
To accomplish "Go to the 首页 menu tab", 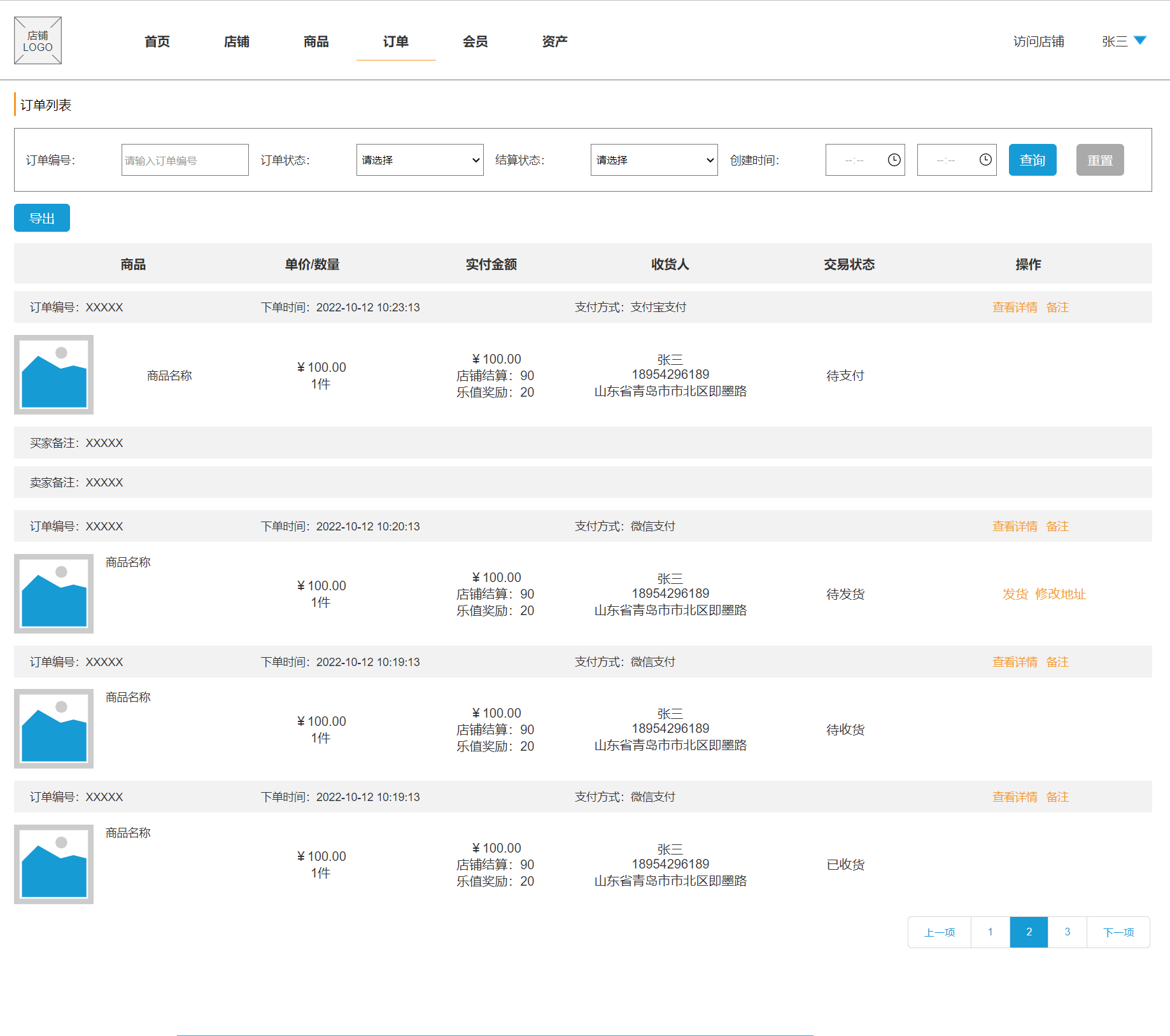I will tap(157, 41).
